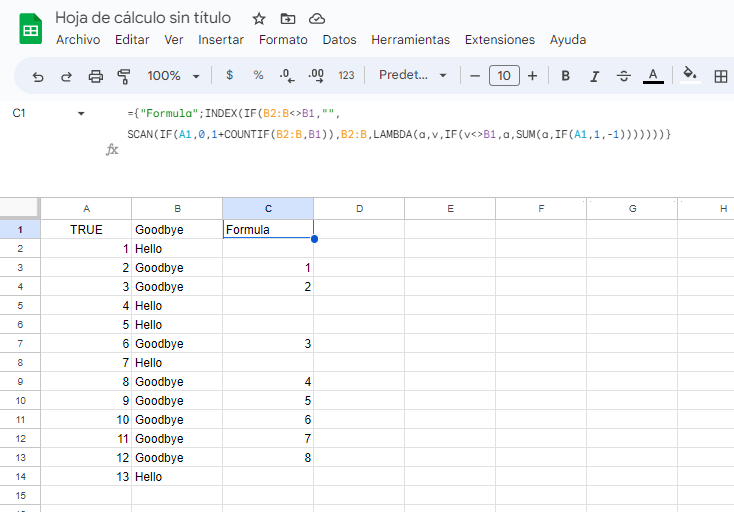Open the Google Sheets home icon
Screen dimensions: 734x512
30,29
